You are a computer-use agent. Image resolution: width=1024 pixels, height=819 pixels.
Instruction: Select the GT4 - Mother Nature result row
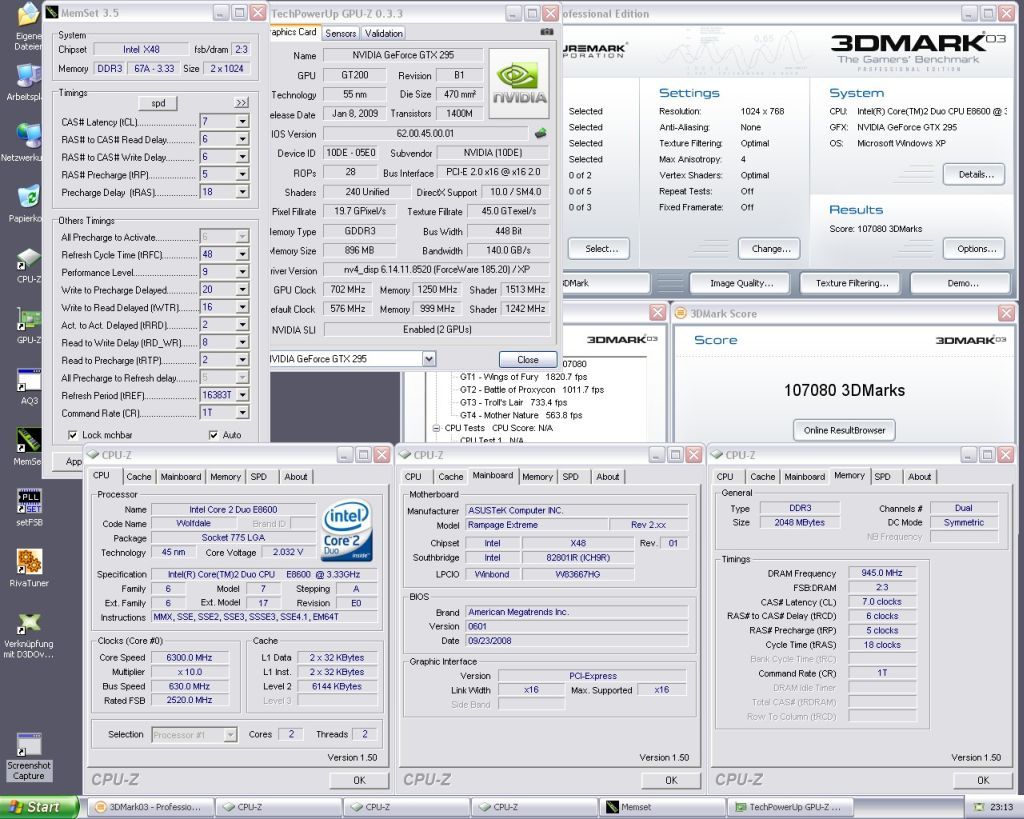point(520,415)
